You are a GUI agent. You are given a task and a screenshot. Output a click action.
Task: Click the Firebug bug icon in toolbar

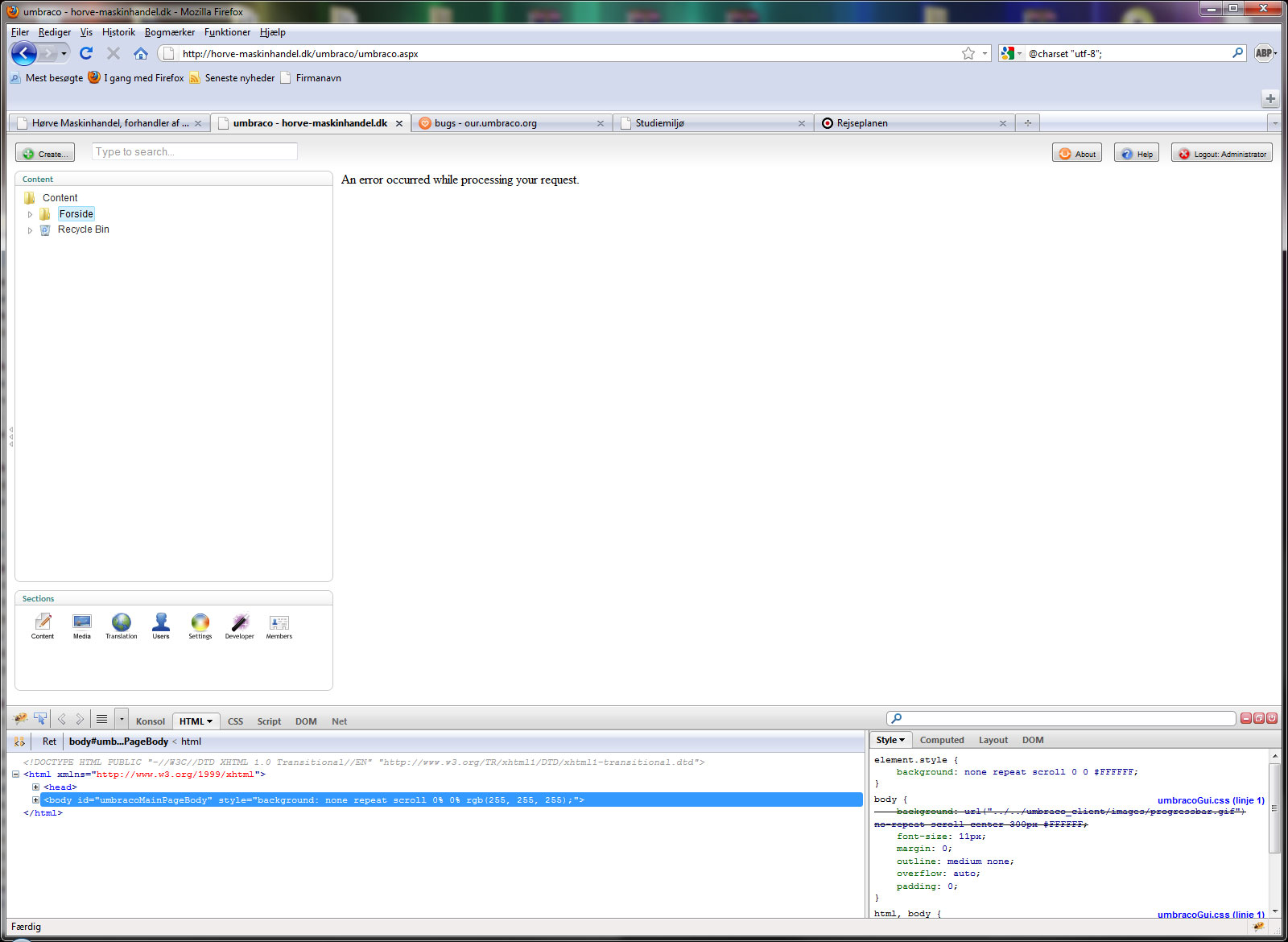[x=21, y=719]
